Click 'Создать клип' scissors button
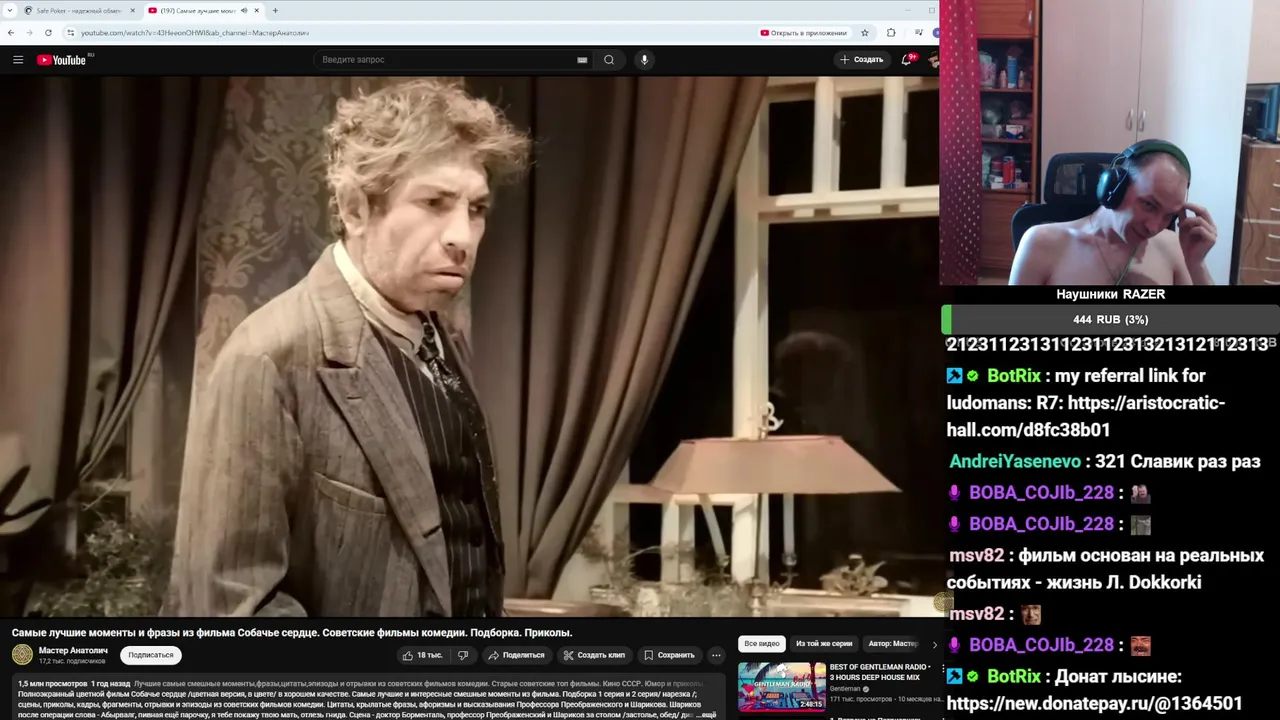Viewport: 1280px width, 720px height. pyautogui.click(x=594, y=655)
